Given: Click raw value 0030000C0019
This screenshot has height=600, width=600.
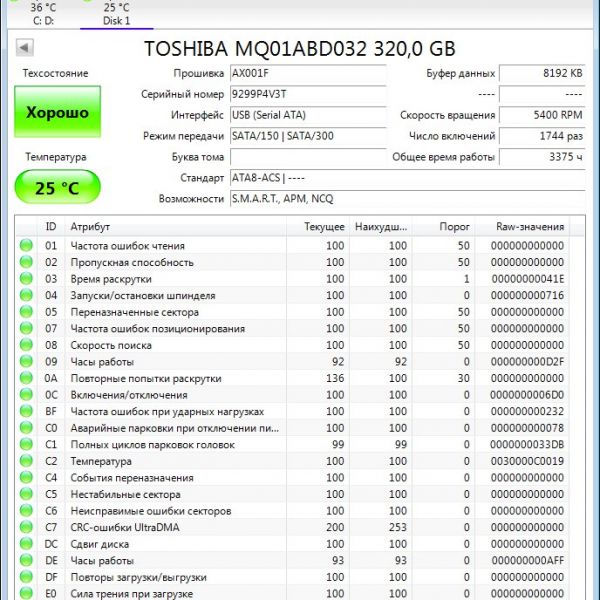Looking at the screenshot, I should (527, 461).
